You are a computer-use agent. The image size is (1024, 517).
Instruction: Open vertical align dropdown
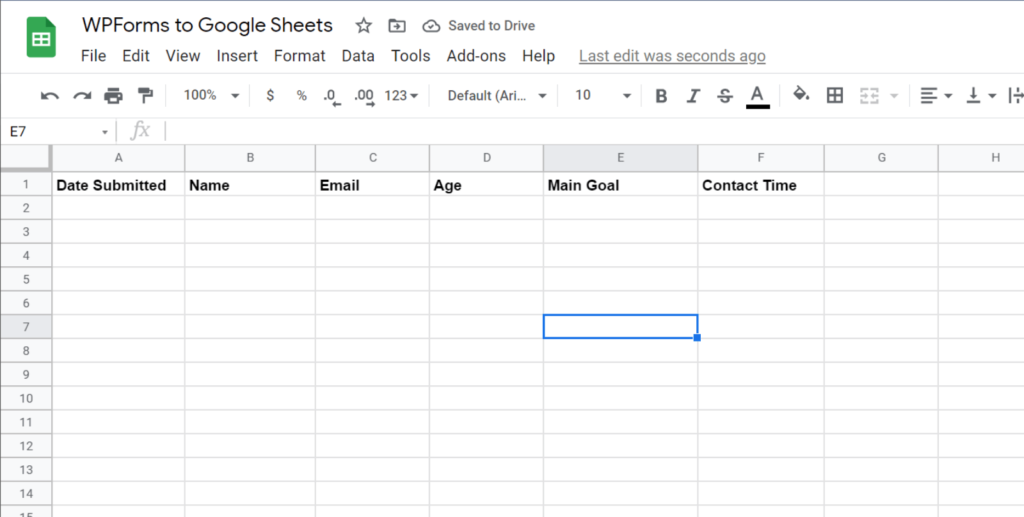pos(981,96)
